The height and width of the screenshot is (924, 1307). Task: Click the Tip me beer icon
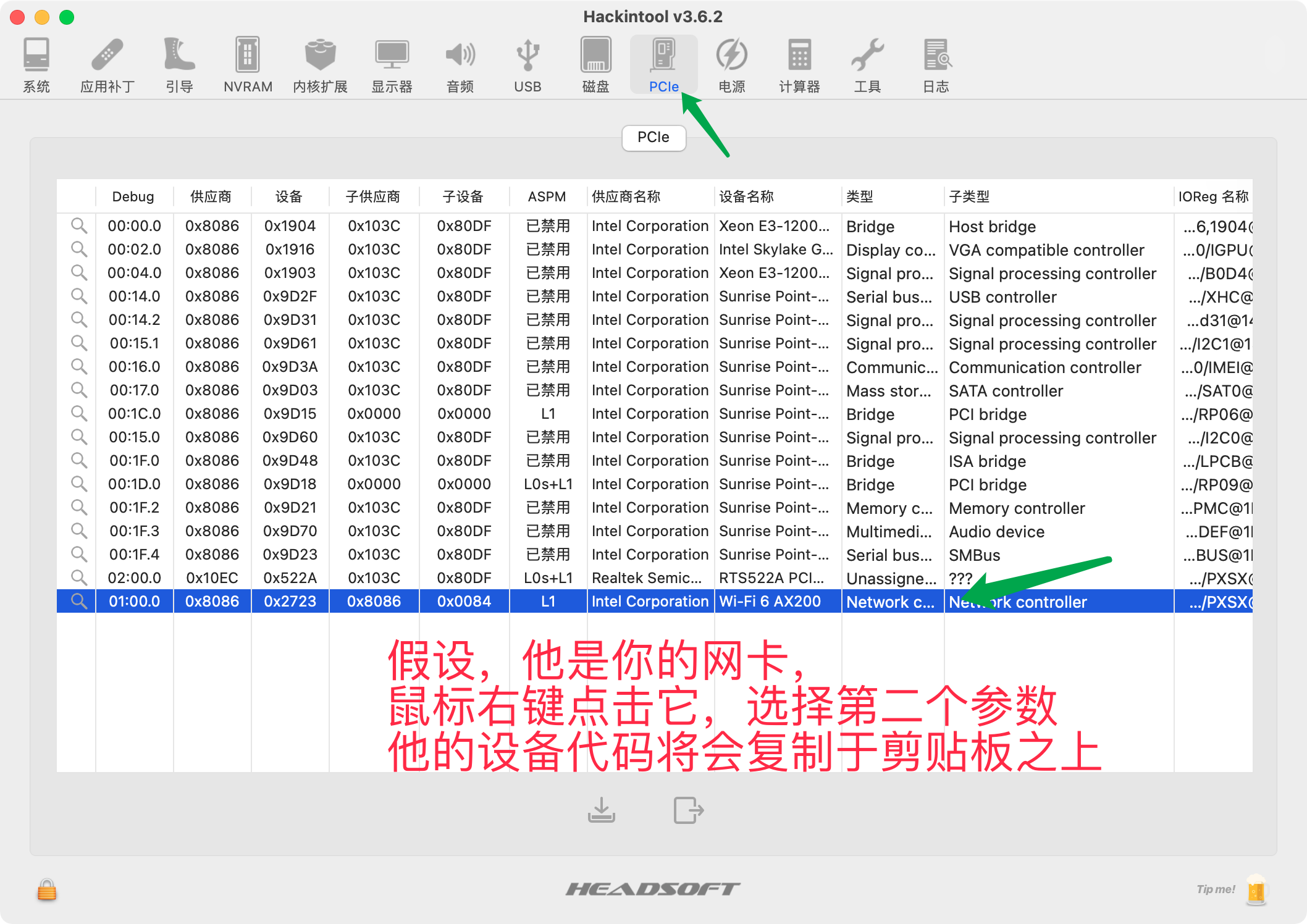1256,890
